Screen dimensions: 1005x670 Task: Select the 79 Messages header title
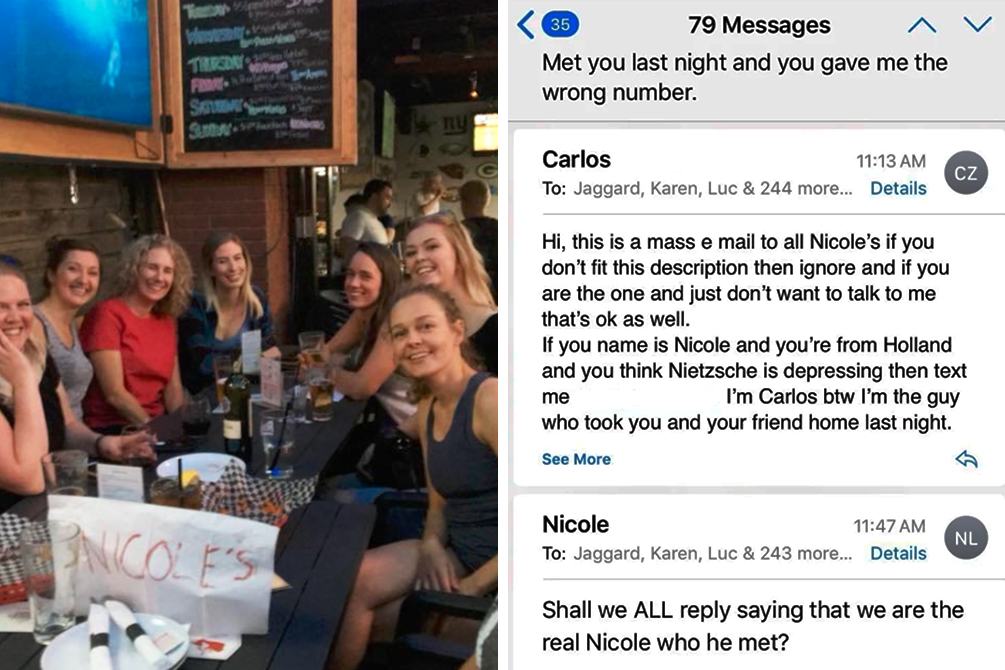pyautogui.click(x=759, y=25)
